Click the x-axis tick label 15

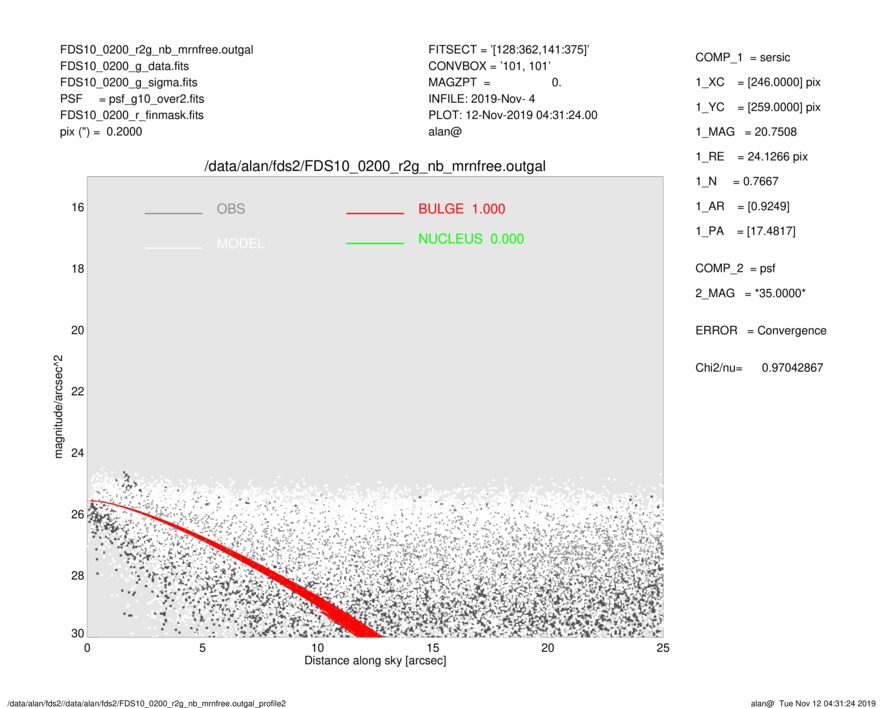tap(432, 648)
